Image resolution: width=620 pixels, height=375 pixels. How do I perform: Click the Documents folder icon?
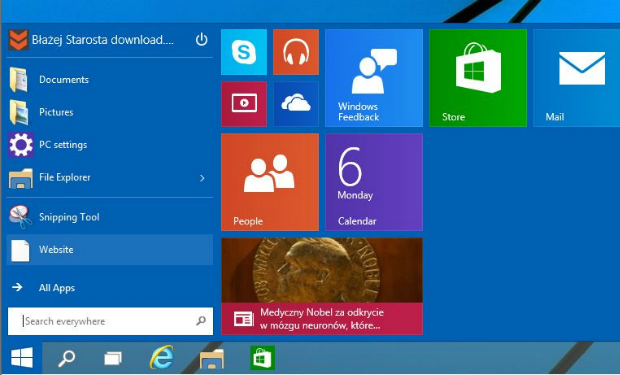click(x=19, y=80)
